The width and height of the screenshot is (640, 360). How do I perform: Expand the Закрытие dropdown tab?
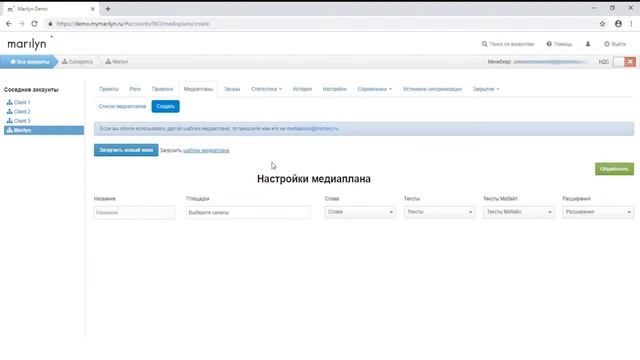(x=486, y=89)
